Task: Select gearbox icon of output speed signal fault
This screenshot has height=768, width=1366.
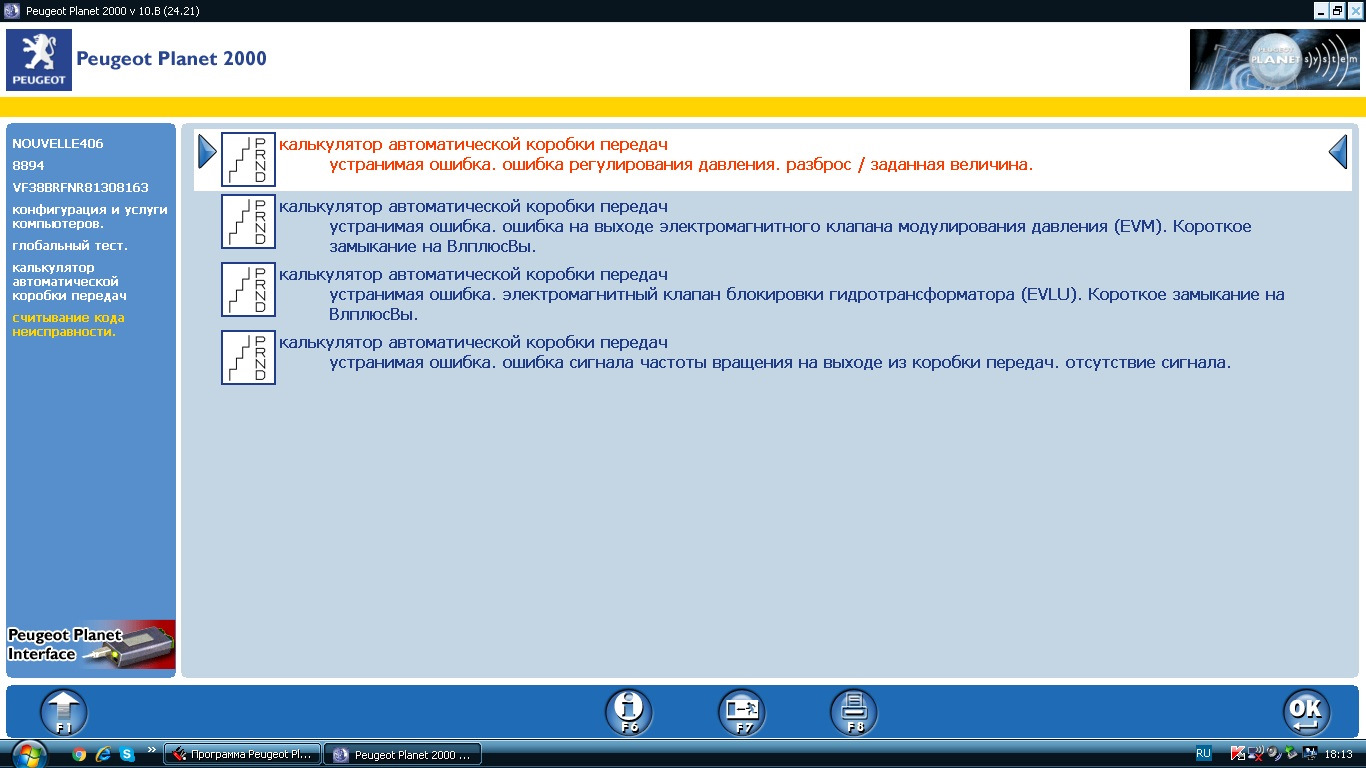Action: click(x=248, y=358)
